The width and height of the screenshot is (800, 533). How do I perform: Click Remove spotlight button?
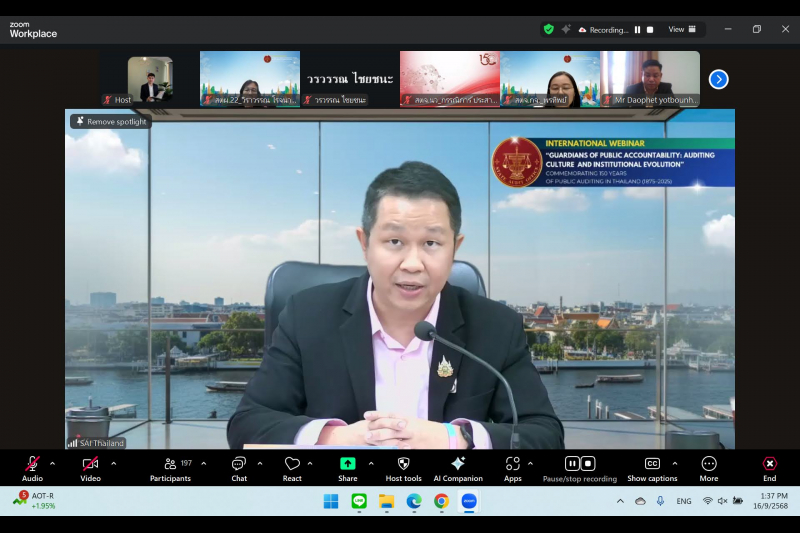111,121
